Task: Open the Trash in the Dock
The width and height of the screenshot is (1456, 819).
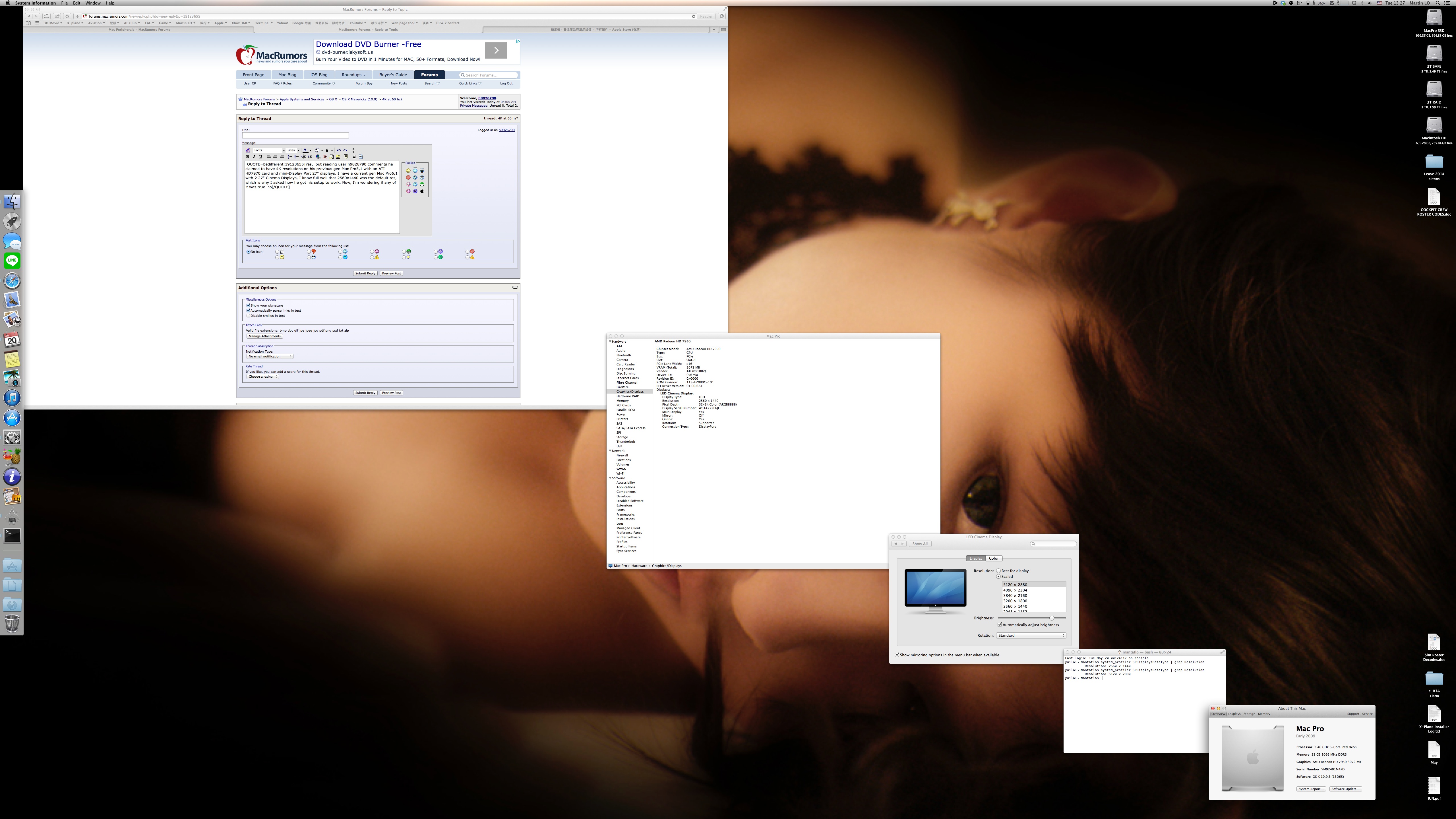Action: [x=12, y=623]
